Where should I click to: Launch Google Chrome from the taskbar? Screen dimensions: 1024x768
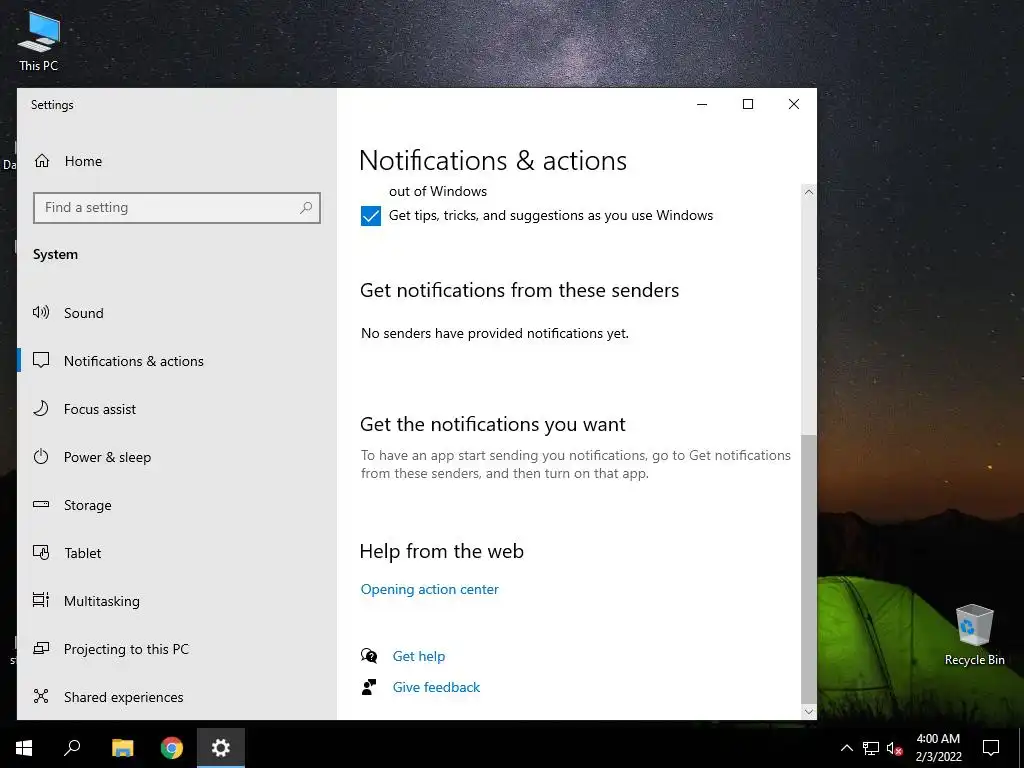(x=172, y=748)
